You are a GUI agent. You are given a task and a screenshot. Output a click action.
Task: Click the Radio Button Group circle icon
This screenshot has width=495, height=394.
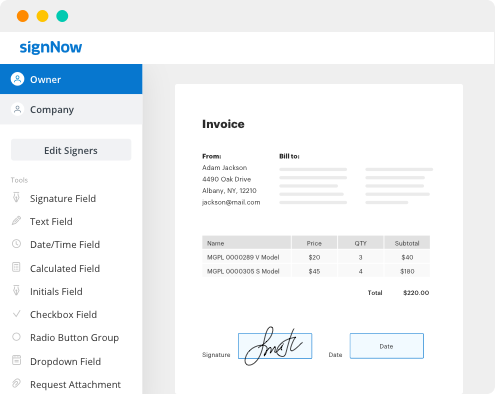16,337
